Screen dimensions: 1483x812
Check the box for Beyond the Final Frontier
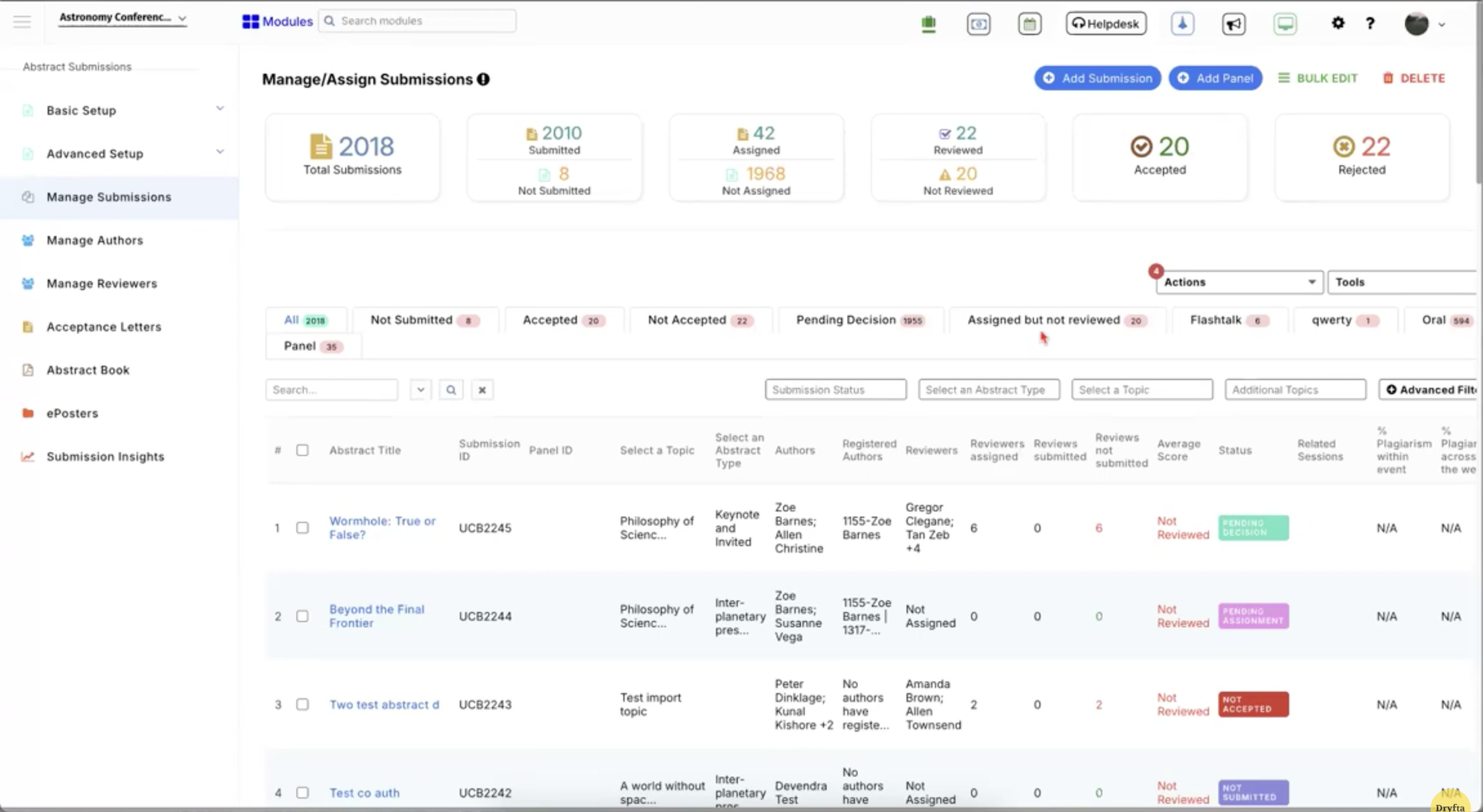pos(302,616)
